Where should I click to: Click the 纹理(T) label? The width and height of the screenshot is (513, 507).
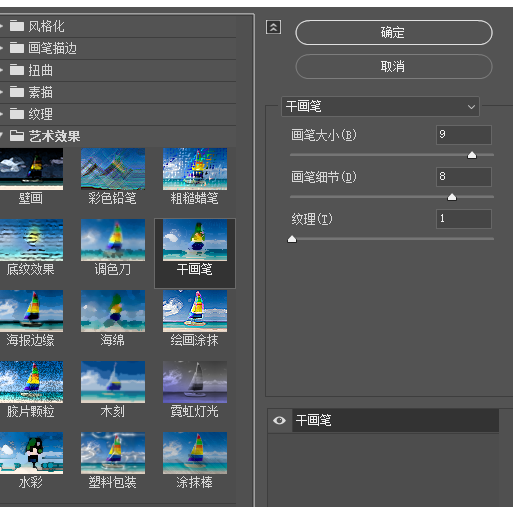pos(312,219)
